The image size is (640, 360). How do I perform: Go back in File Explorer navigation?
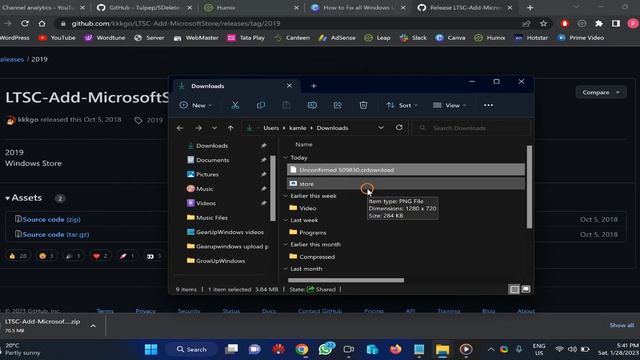180,128
